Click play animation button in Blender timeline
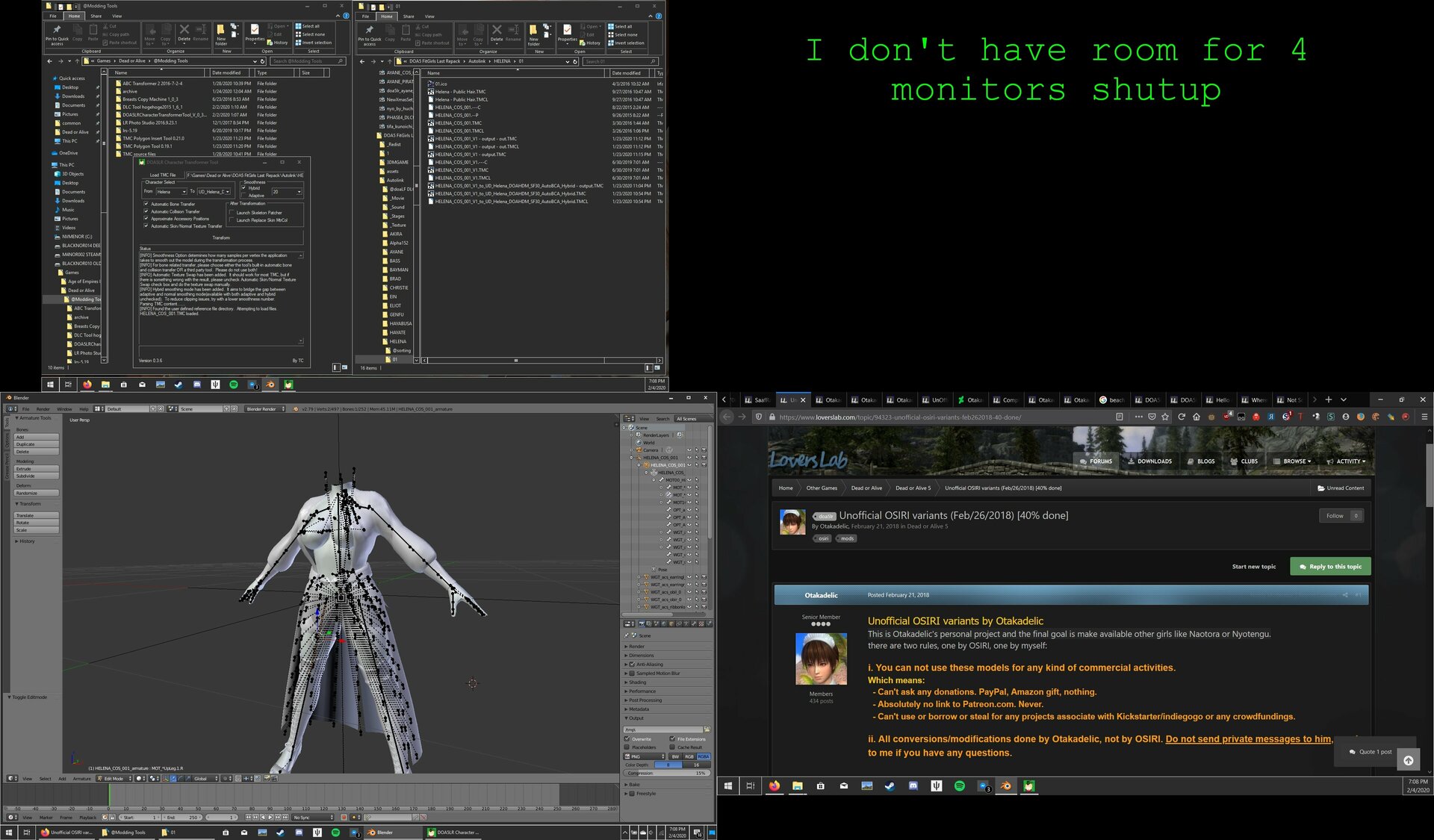The height and width of the screenshot is (840, 1434). [270, 817]
